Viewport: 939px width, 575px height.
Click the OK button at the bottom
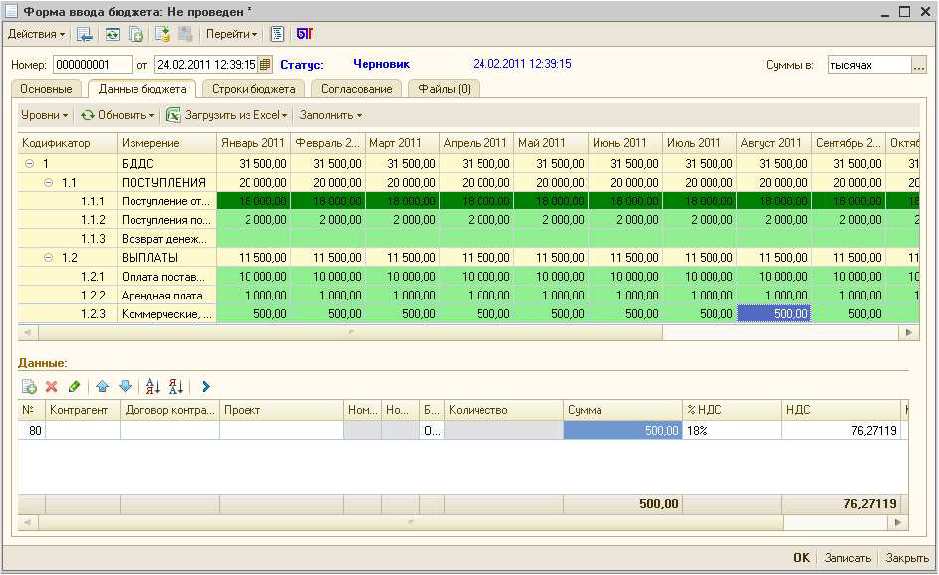click(x=801, y=558)
